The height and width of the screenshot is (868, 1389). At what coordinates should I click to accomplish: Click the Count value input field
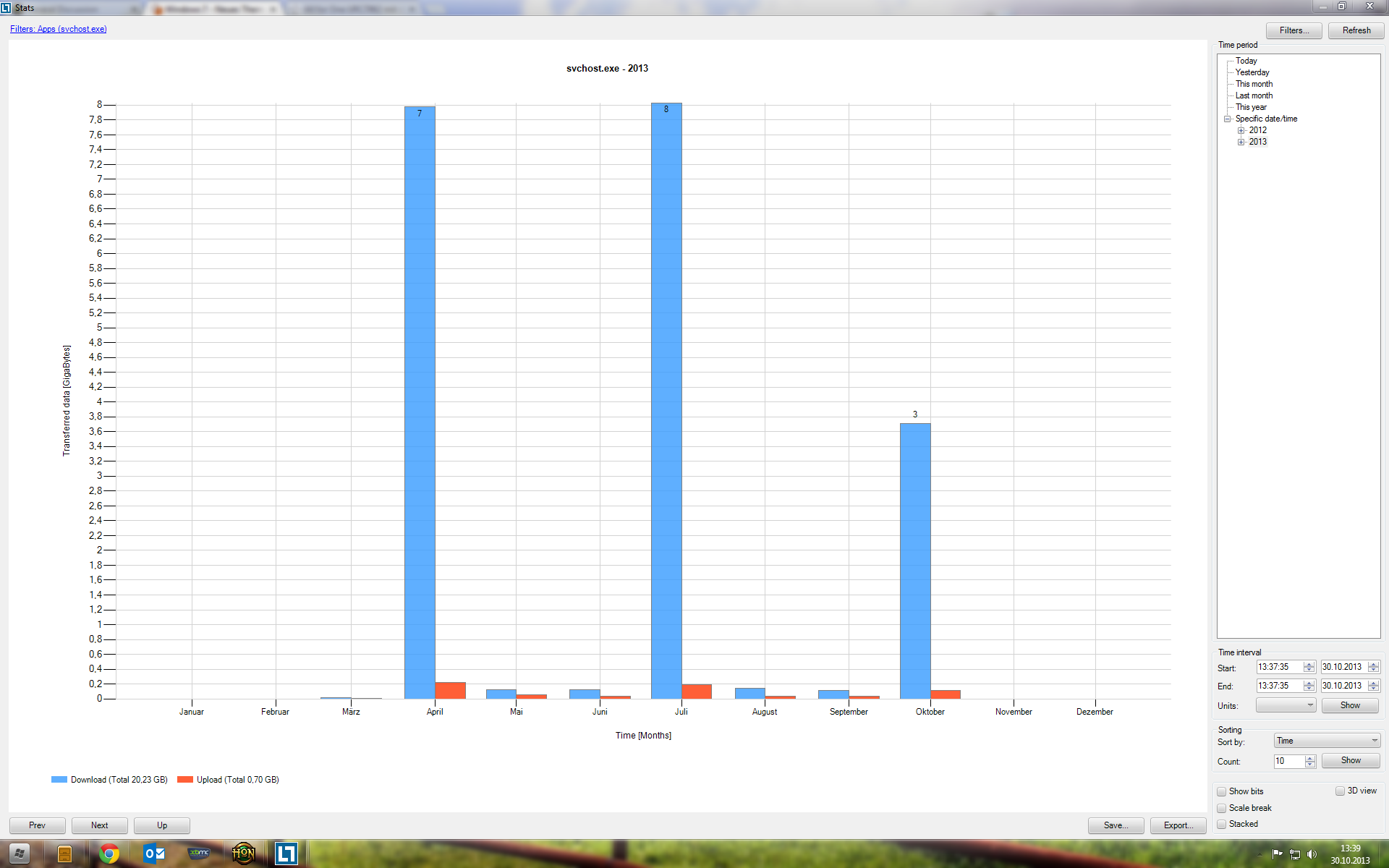tap(1288, 761)
